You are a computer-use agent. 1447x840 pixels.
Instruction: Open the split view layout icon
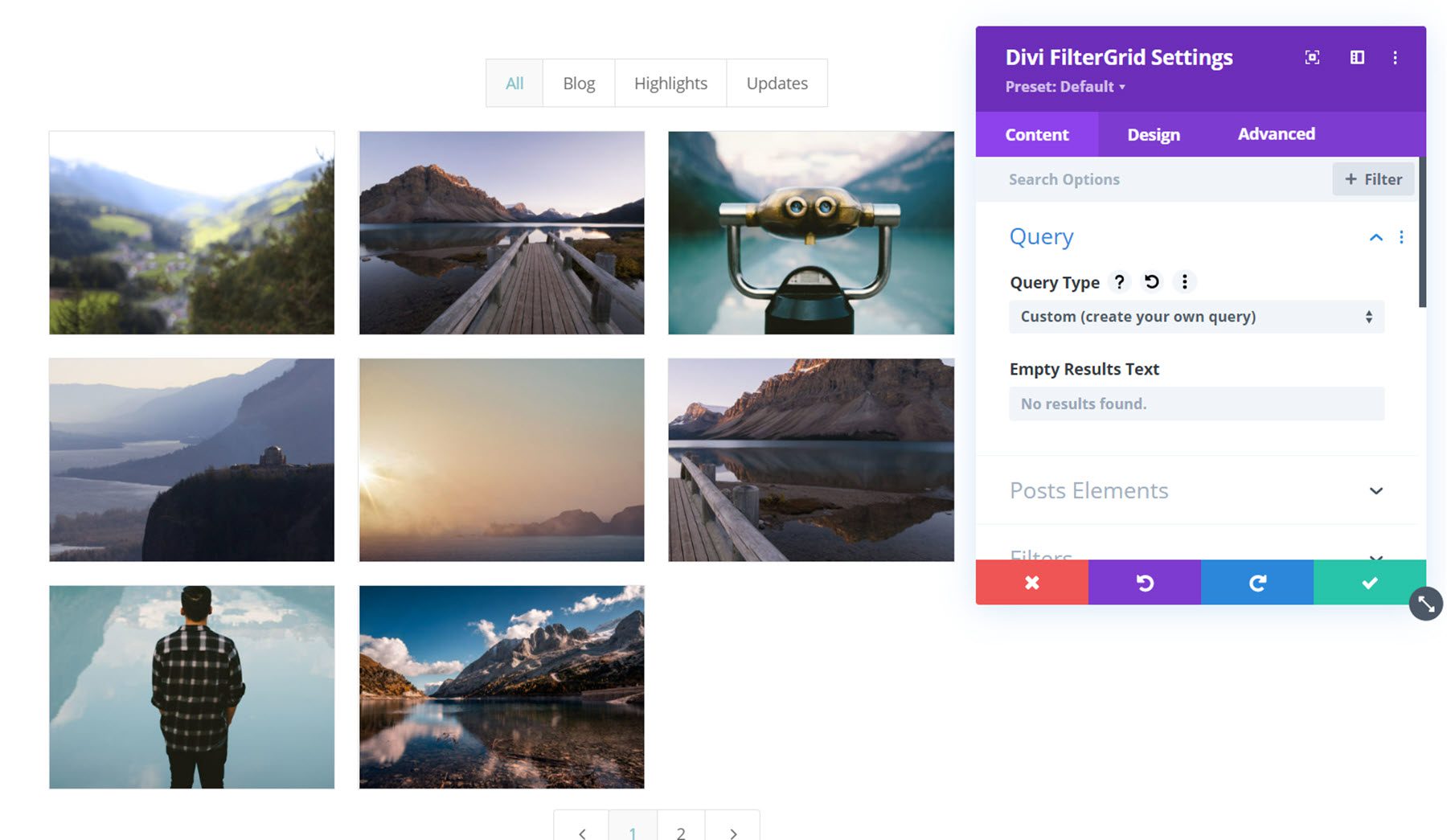1356,57
